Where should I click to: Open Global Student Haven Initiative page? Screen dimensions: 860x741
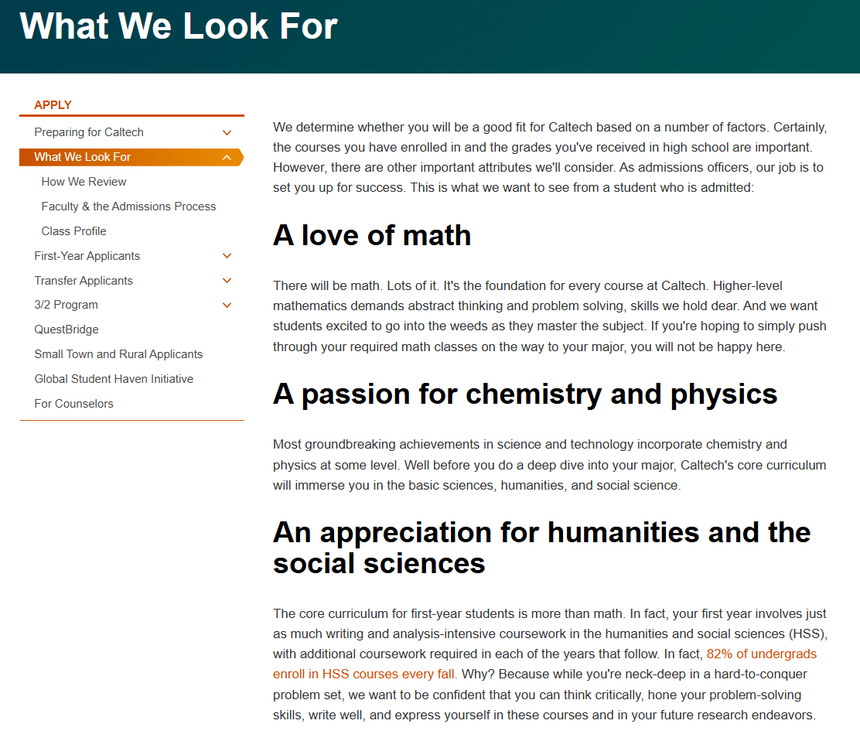click(x=114, y=379)
